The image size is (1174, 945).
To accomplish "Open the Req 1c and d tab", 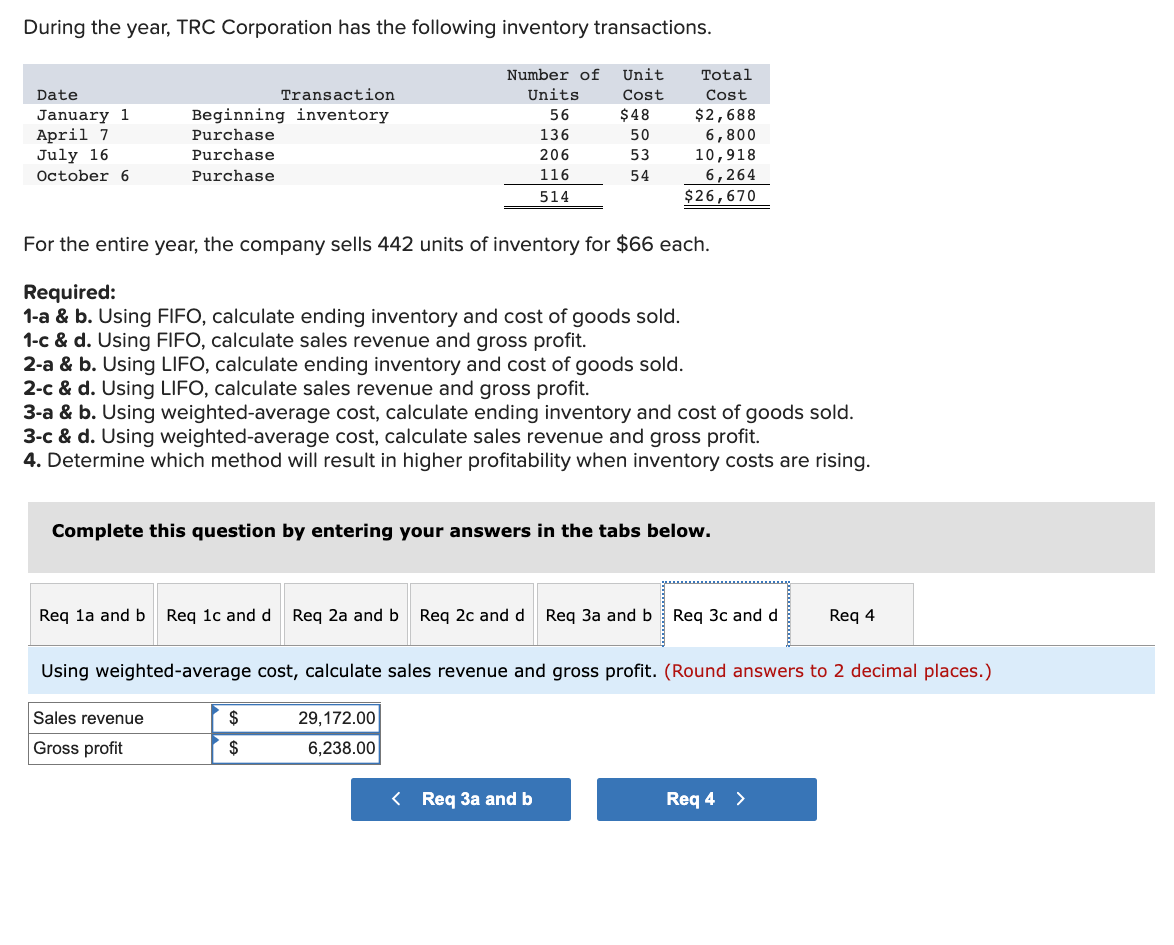I will pos(218,614).
